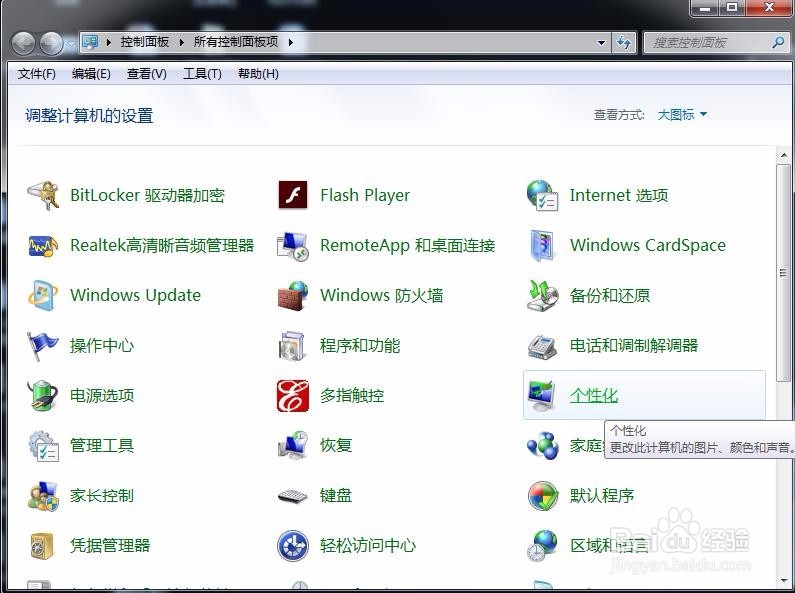Click the scrollbar up arrow
This screenshot has width=795, height=593.
point(783,155)
